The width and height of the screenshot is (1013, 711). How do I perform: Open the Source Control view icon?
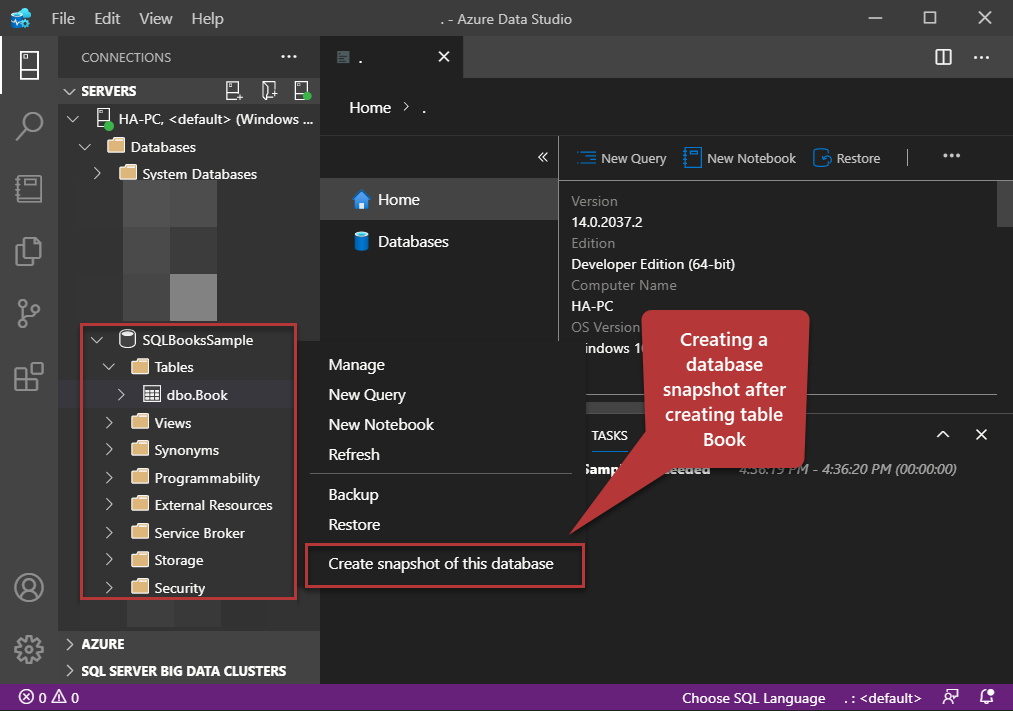pyautogui.click(x=29, y=313)
